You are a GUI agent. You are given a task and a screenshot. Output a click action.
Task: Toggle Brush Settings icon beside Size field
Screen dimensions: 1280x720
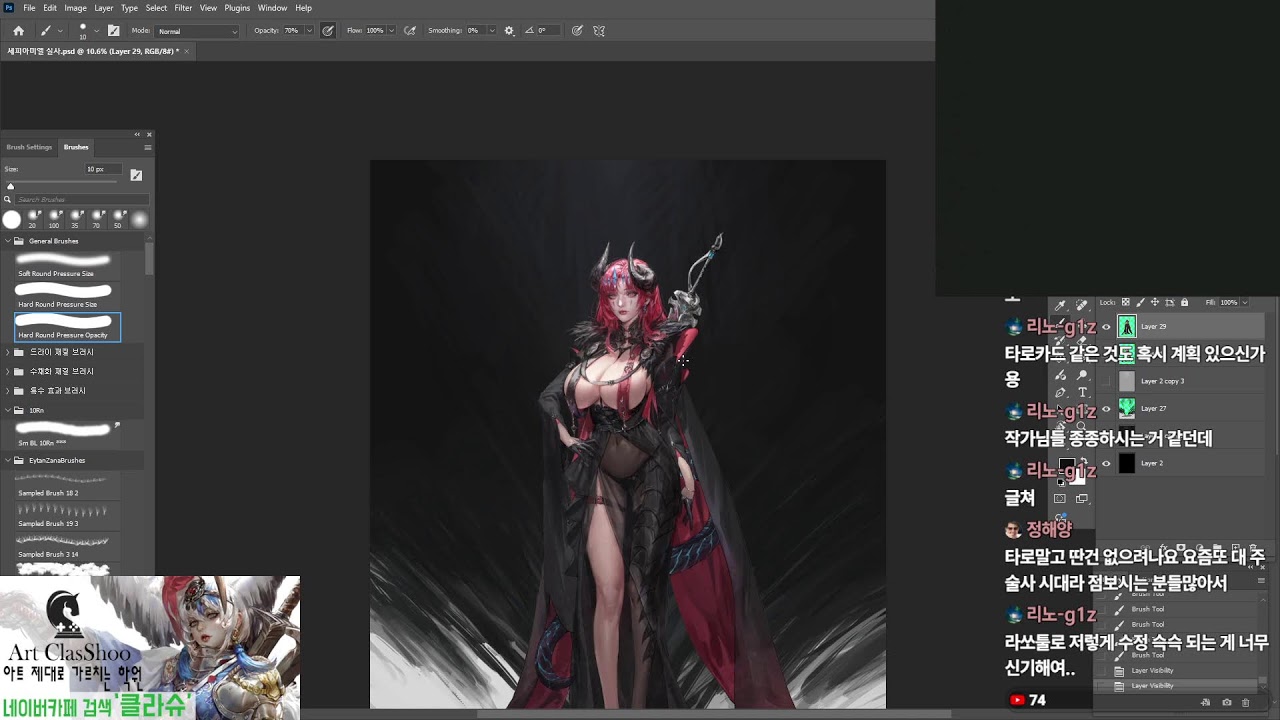[136, 175]
